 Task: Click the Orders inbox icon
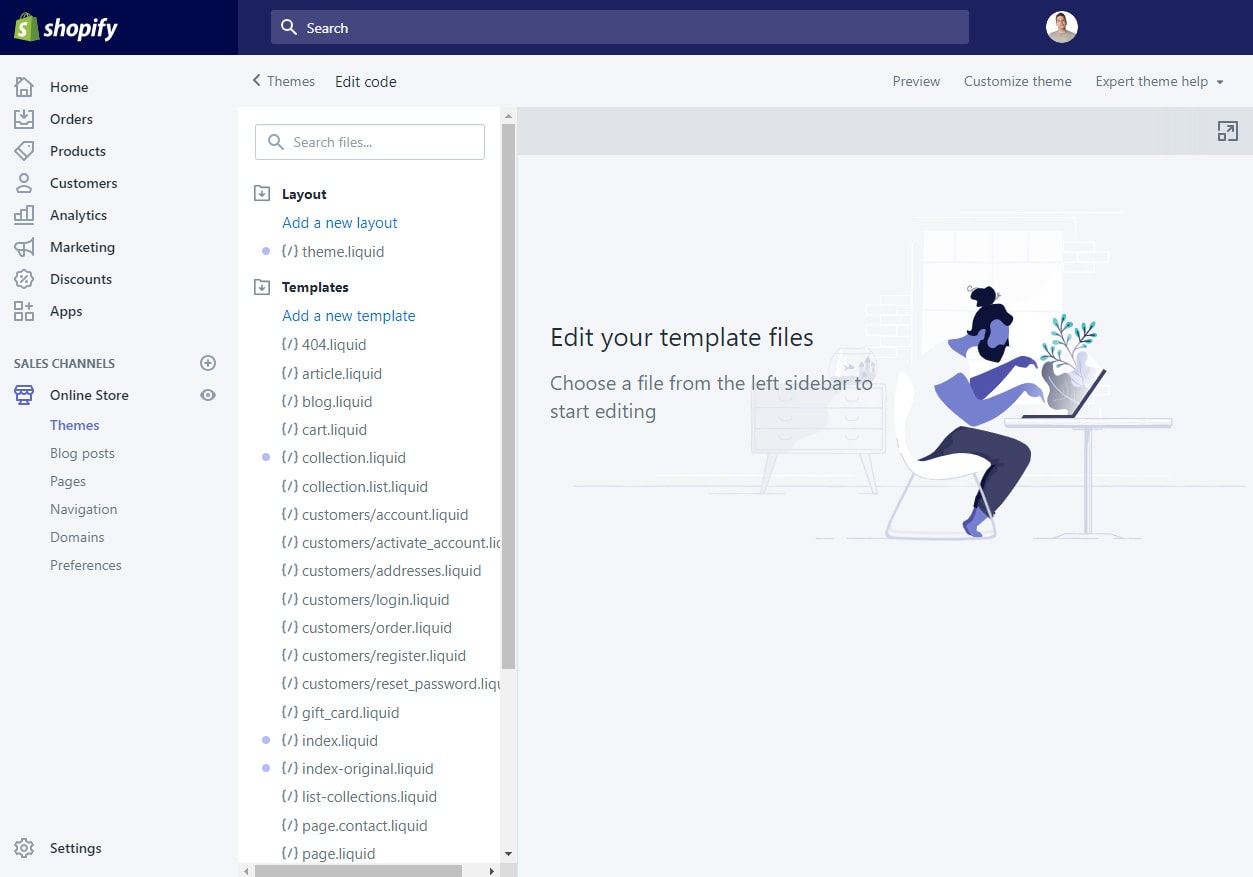(x=24, y=119)
